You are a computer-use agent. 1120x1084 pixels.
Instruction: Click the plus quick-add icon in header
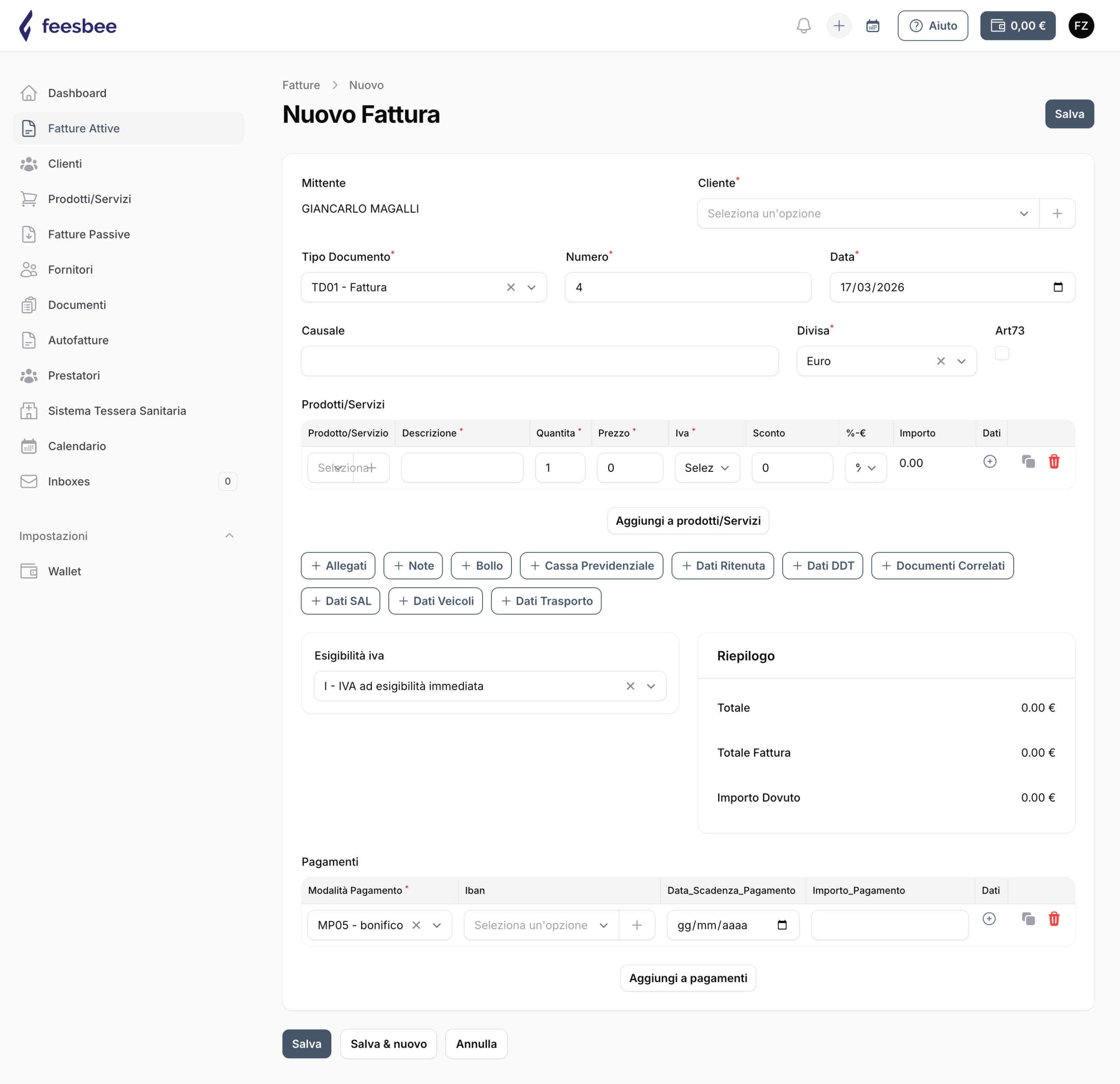point(838,26)
